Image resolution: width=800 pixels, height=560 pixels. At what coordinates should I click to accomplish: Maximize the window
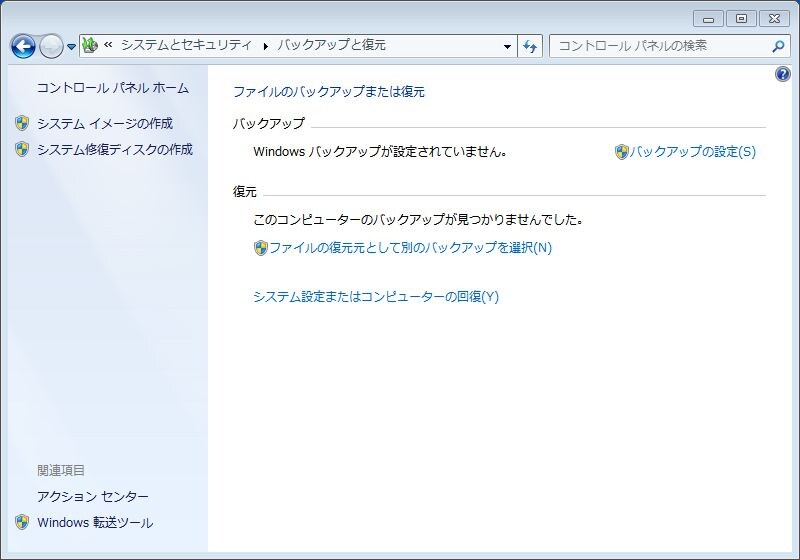click(741, 19)
